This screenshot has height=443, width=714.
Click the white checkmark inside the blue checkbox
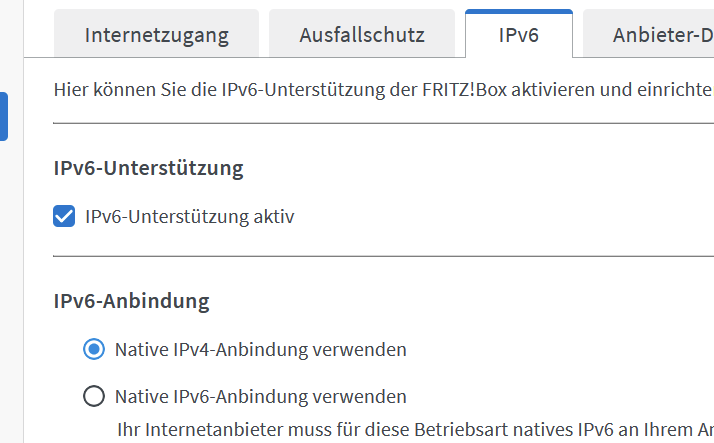64,216
